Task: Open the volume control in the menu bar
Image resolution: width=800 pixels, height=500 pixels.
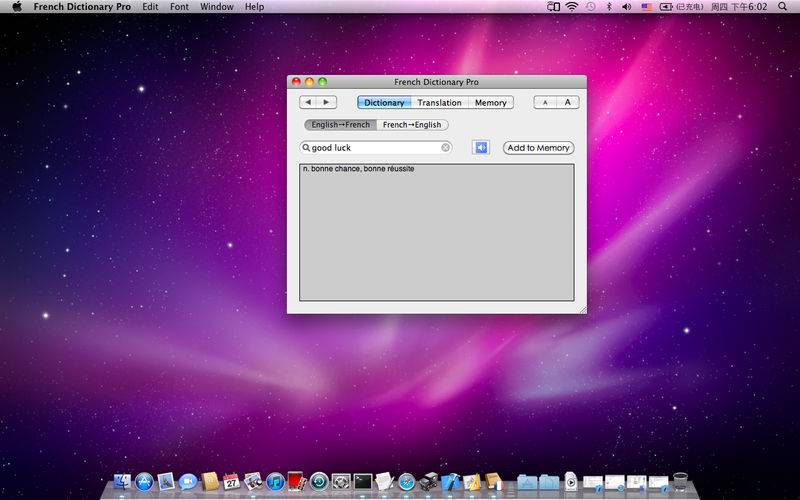Action: 627,7
